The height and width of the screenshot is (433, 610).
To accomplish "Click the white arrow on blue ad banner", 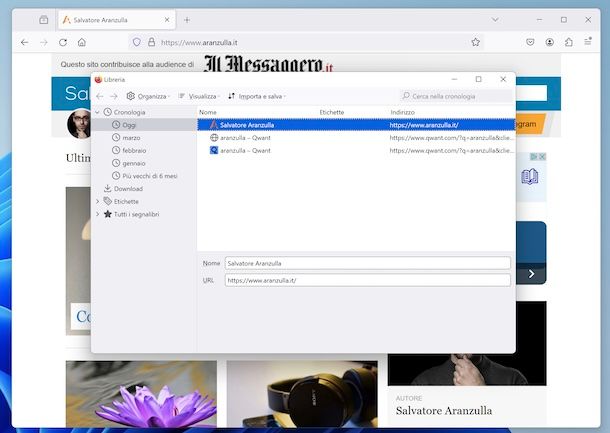I will click(x=531, y=274).
